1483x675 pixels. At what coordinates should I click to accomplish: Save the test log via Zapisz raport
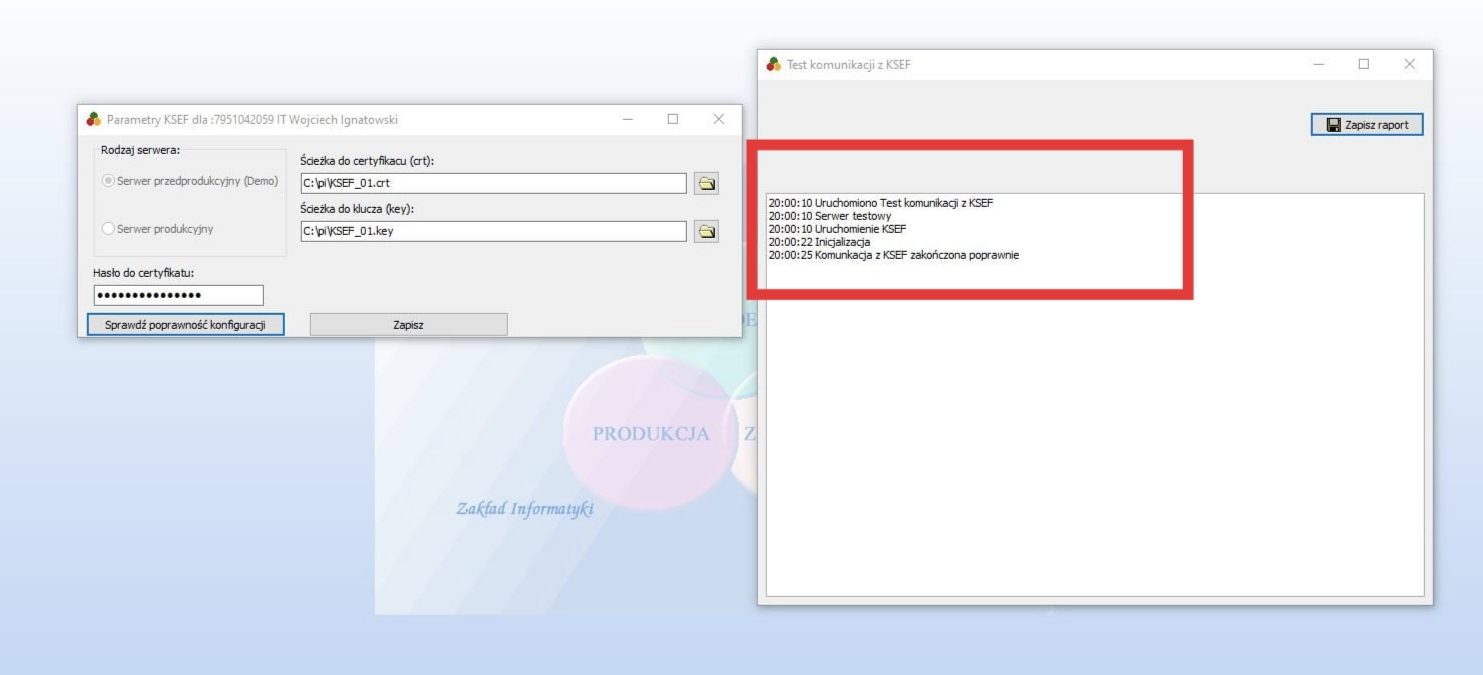[1366, 125]
